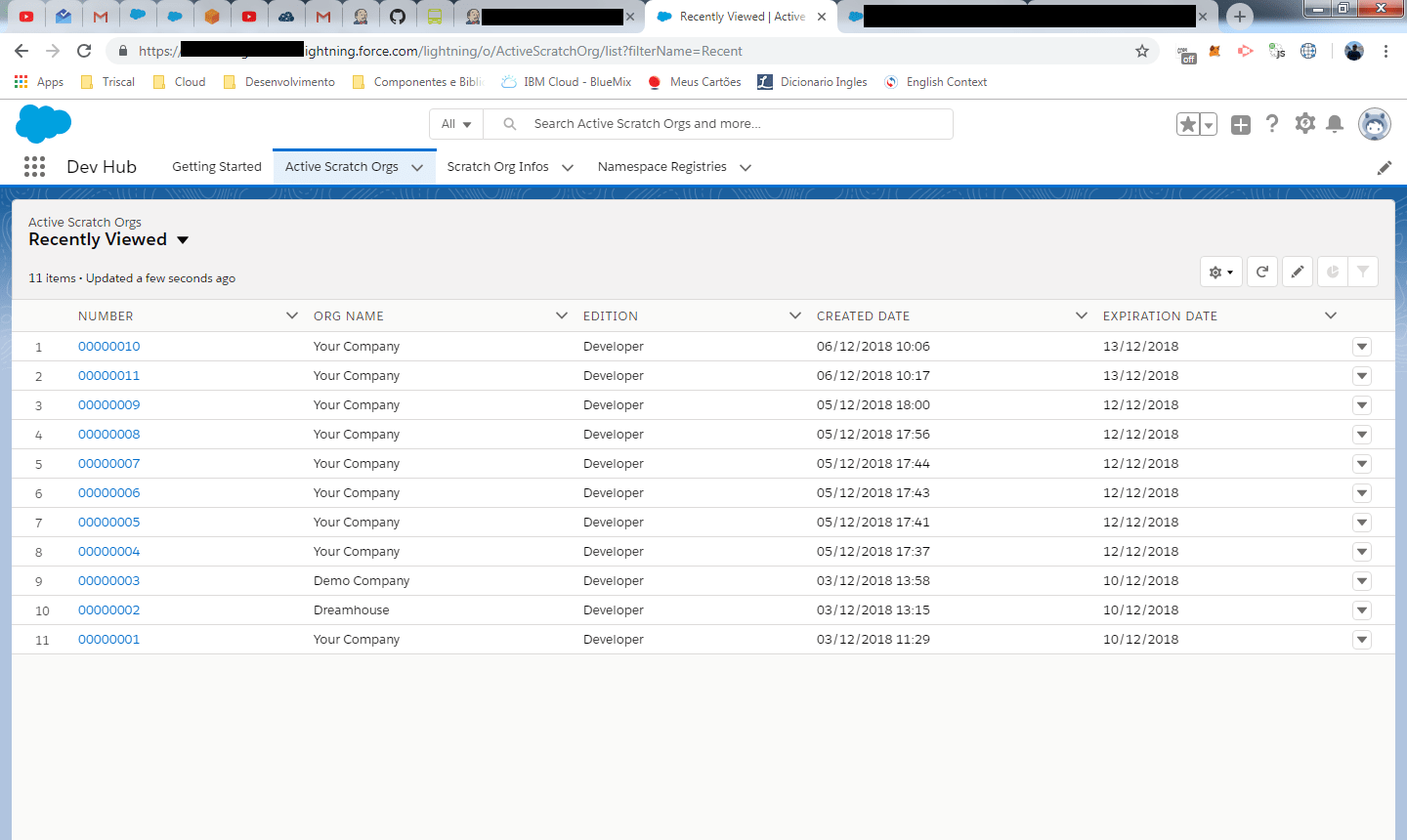Focus the Search Active Scratch Orgs field
The image size is (1407, 840).
click(x=718, y=124)
